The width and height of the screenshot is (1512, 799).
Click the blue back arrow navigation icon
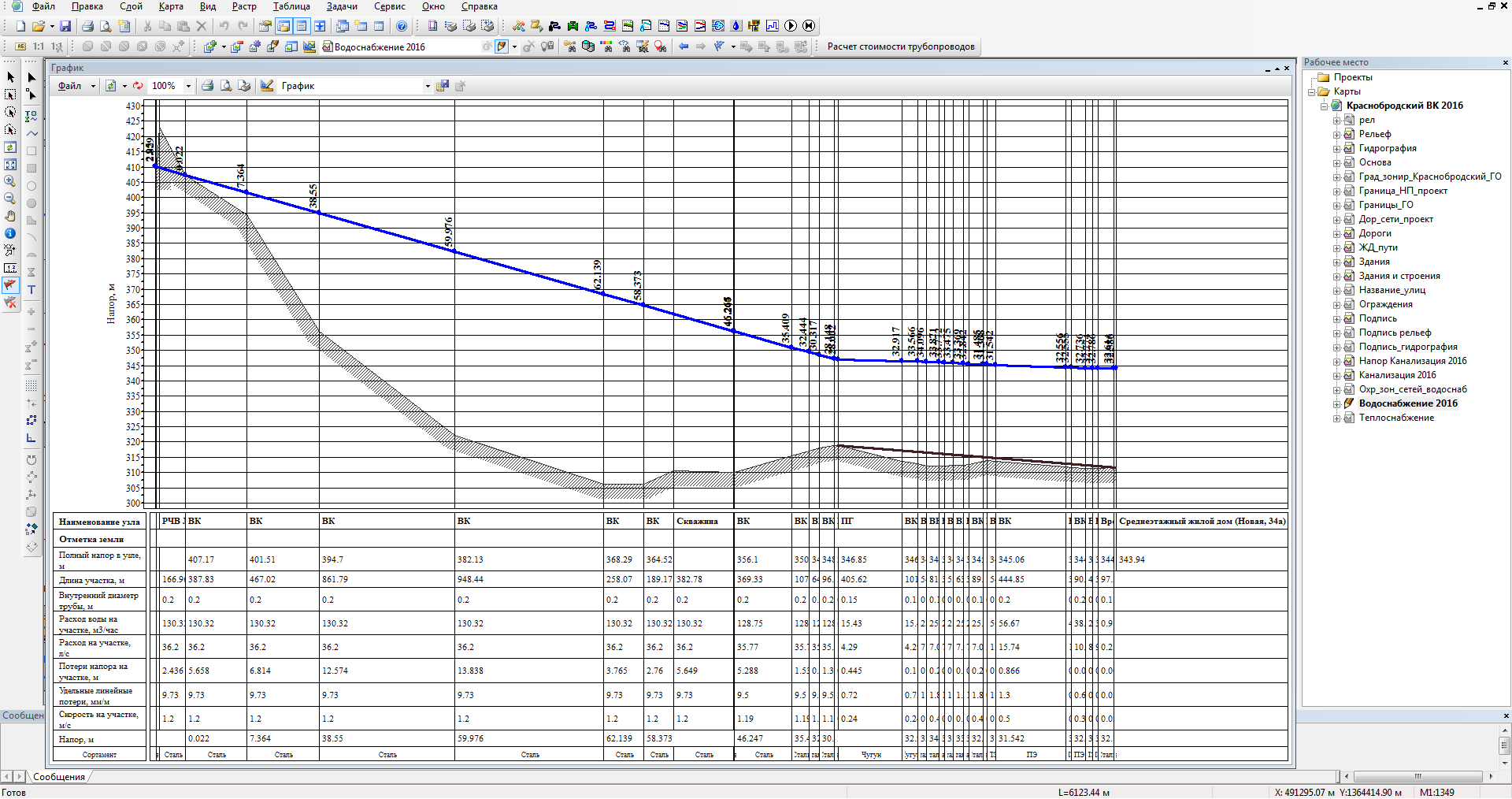(683, 46)
